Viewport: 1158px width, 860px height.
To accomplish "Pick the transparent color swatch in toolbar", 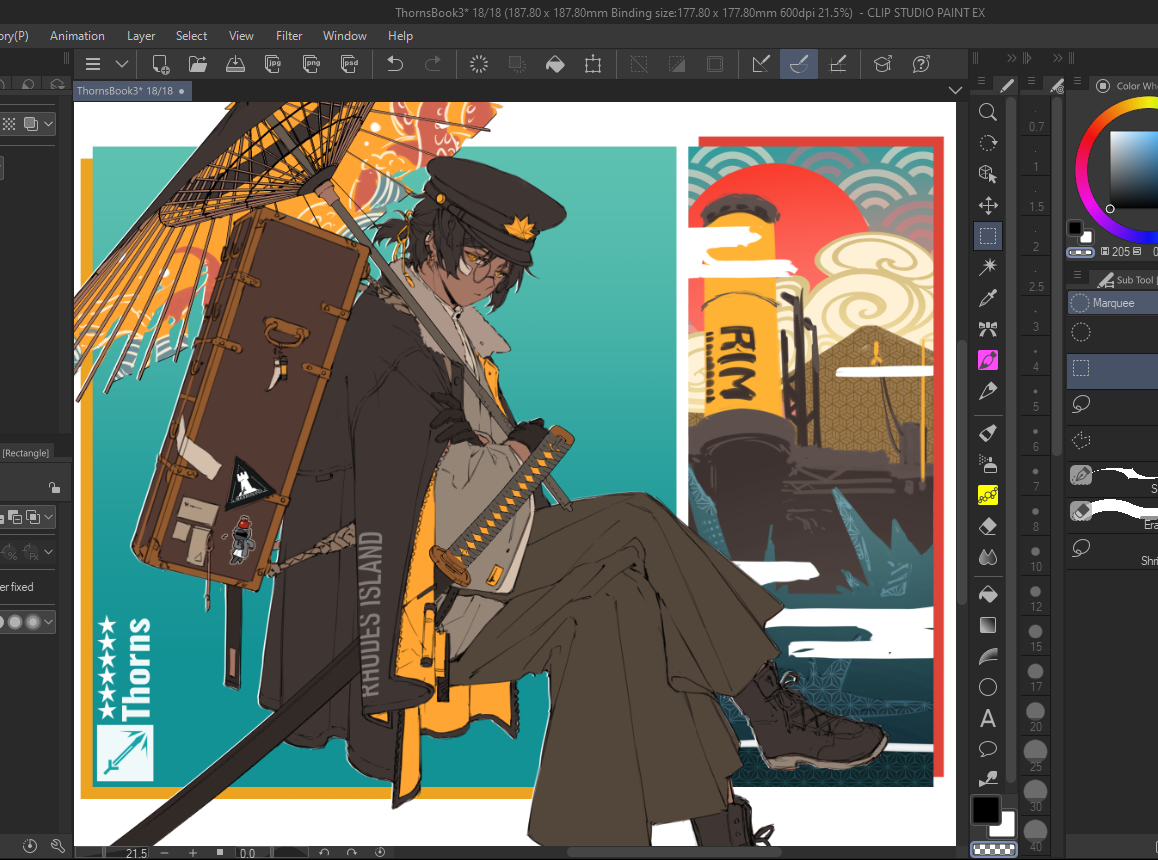I will [x=994, y=850].
